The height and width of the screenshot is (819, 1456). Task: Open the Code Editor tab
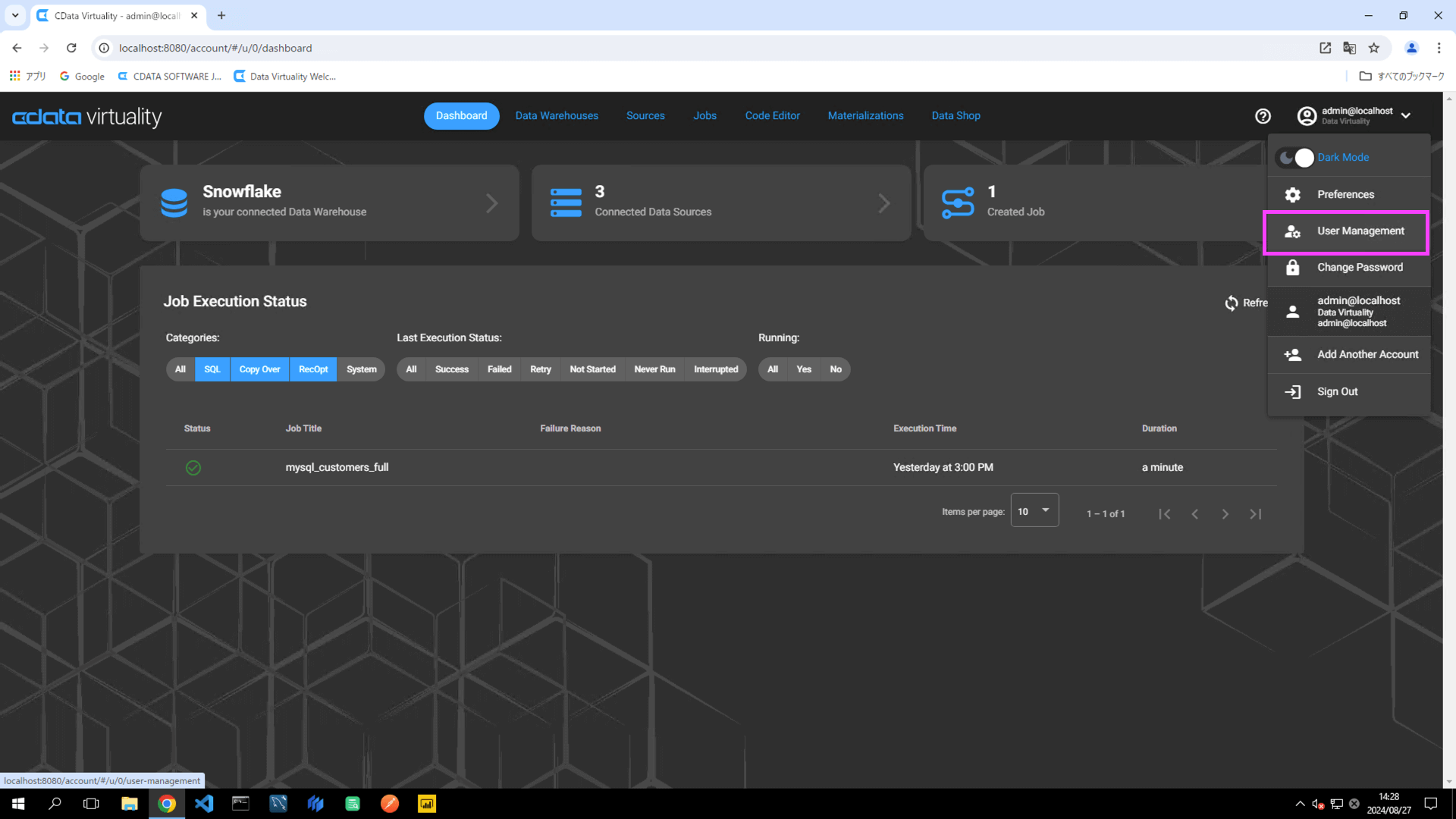click(772, 116)
